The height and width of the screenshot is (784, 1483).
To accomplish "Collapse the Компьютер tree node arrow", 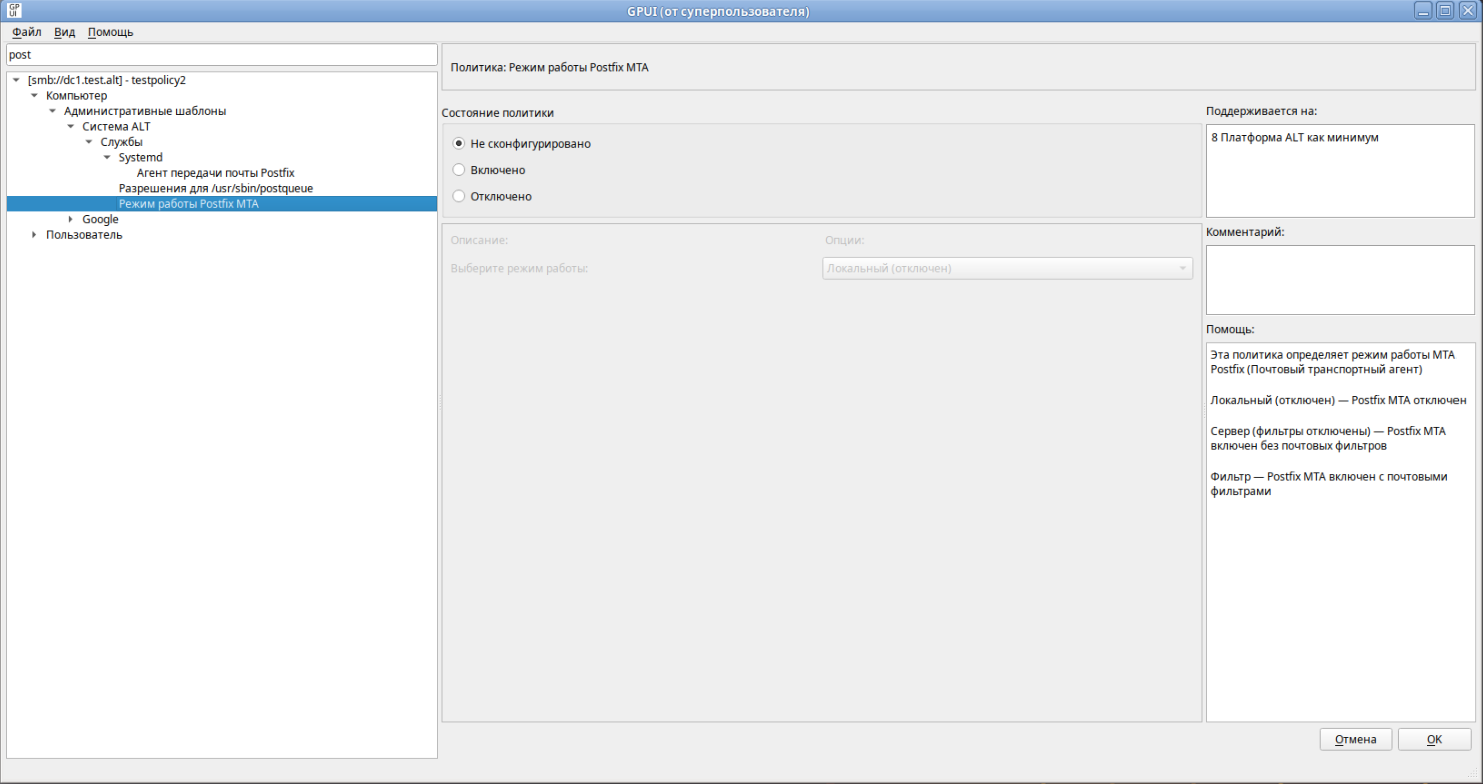I will 34,95.
